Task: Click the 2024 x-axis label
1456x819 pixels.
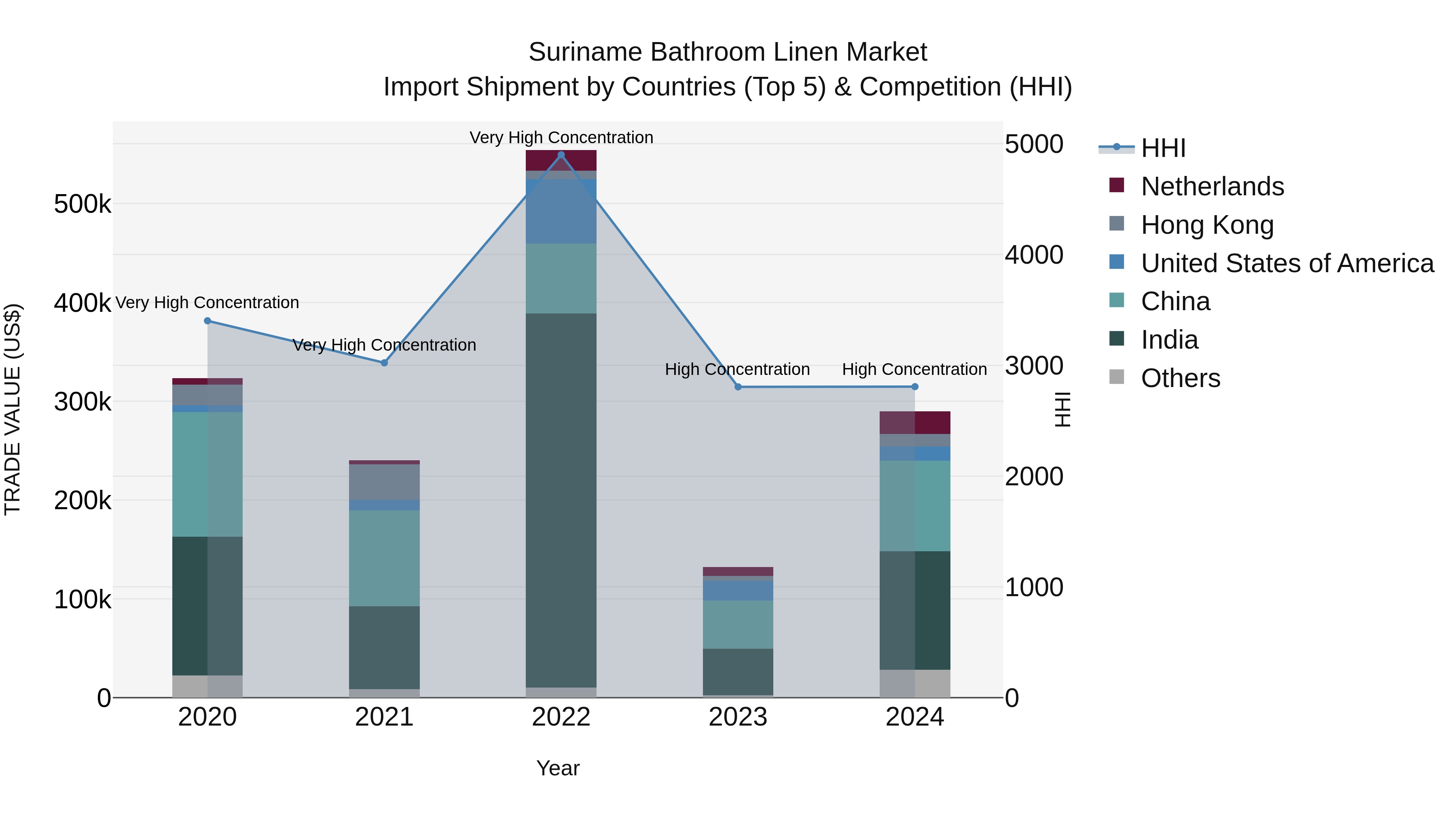Action: tap(915, 717)
